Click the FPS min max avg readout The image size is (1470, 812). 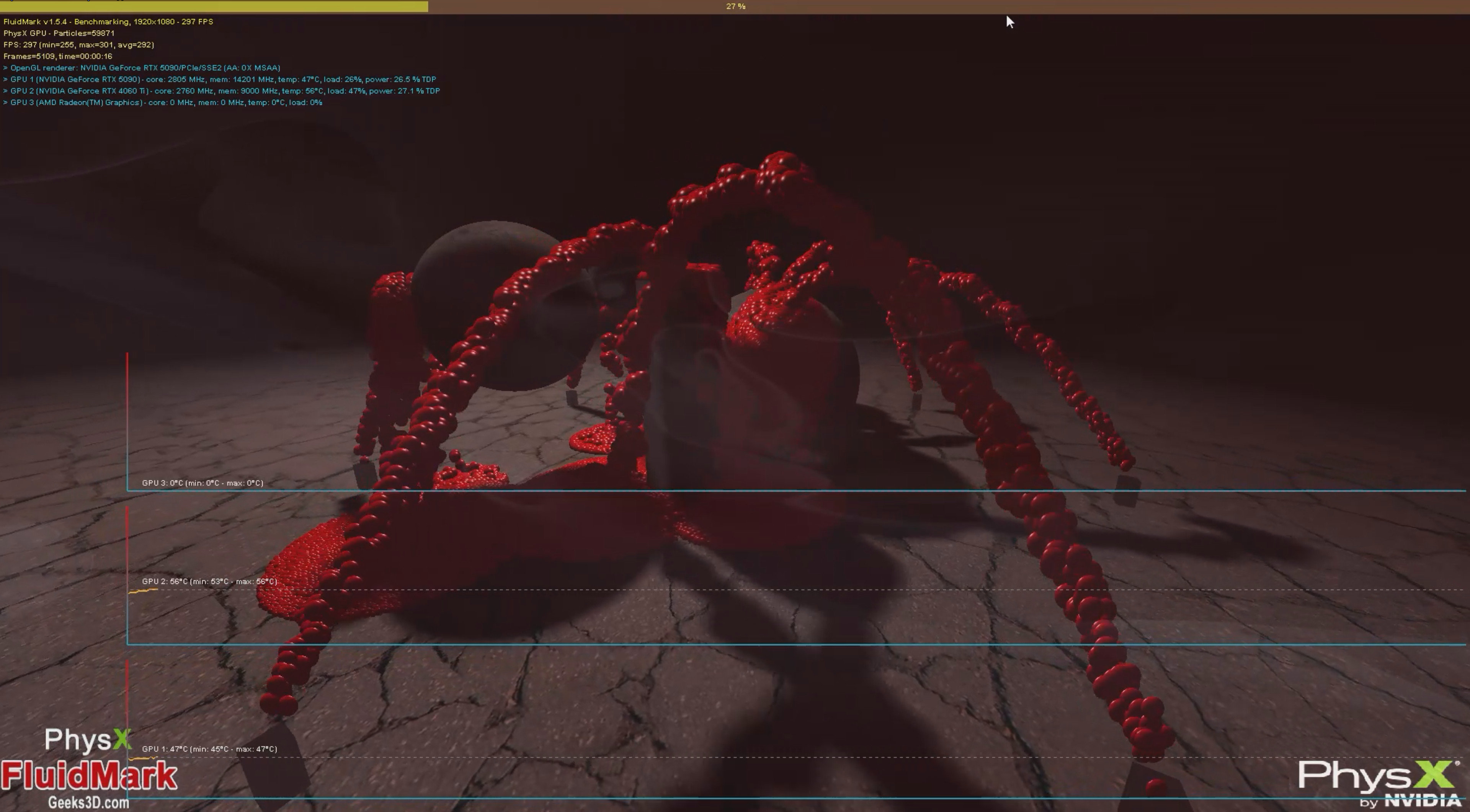[79, 44]
